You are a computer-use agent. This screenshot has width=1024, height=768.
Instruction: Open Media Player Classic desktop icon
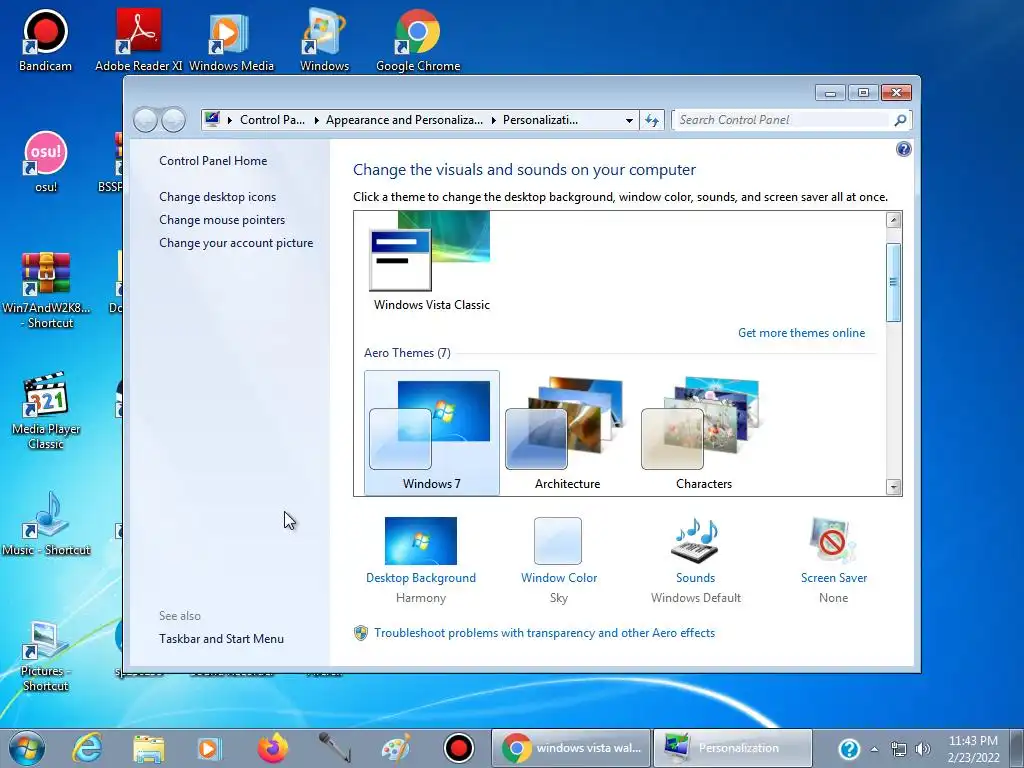click(x=46, y=410)
